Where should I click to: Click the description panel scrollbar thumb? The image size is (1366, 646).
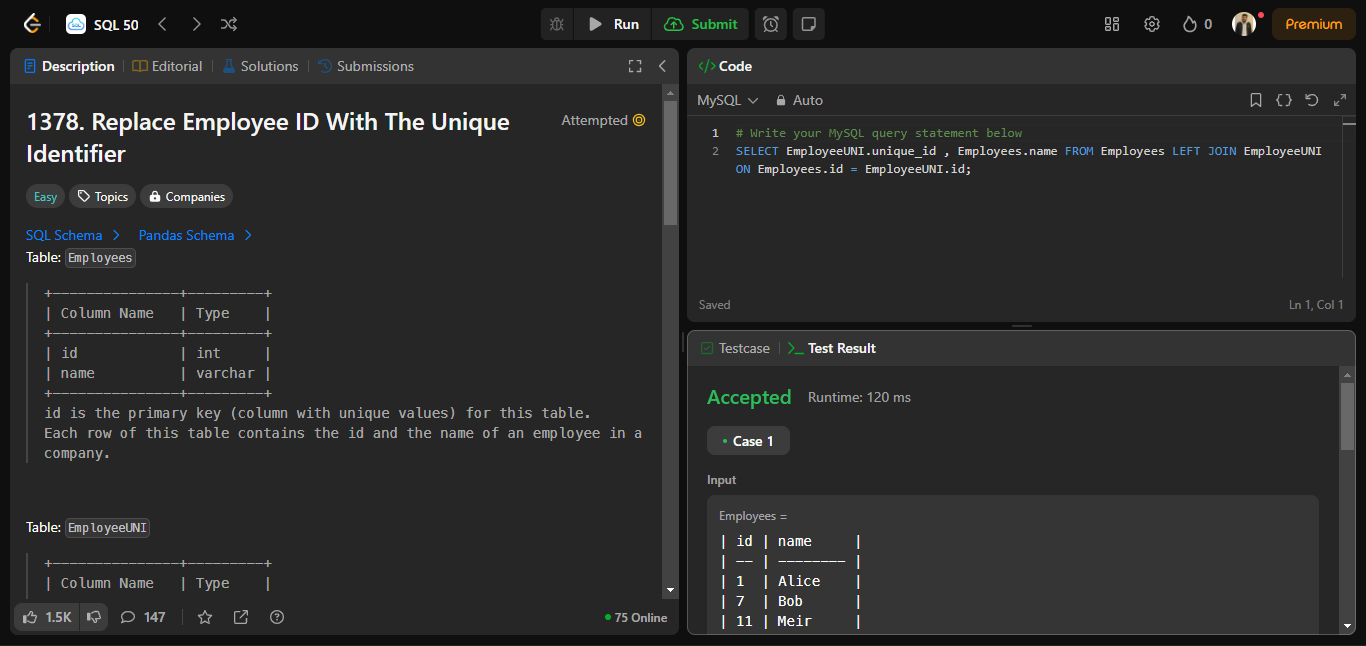[x=670, y=162]
